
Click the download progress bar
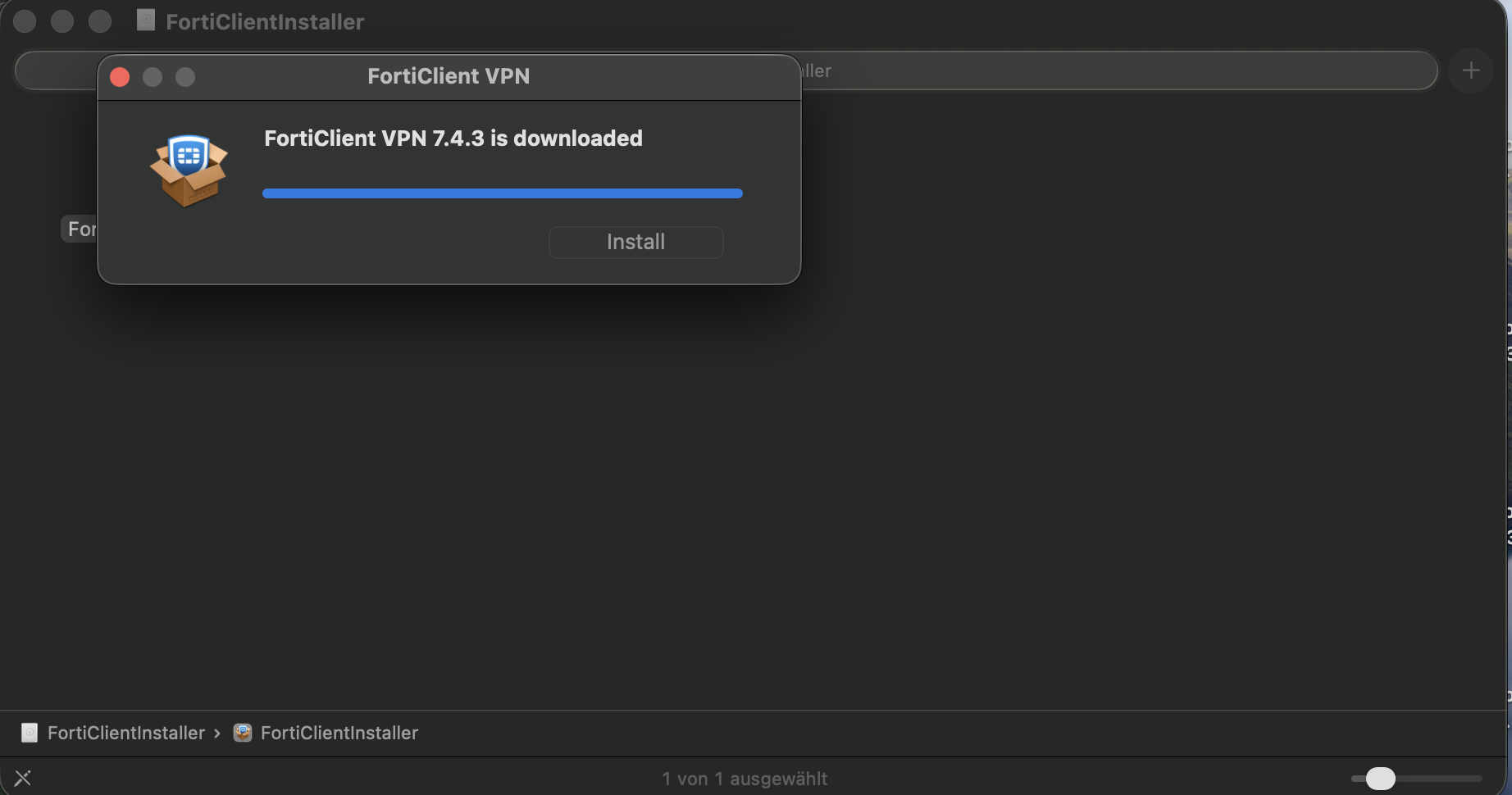coord(503,193)
